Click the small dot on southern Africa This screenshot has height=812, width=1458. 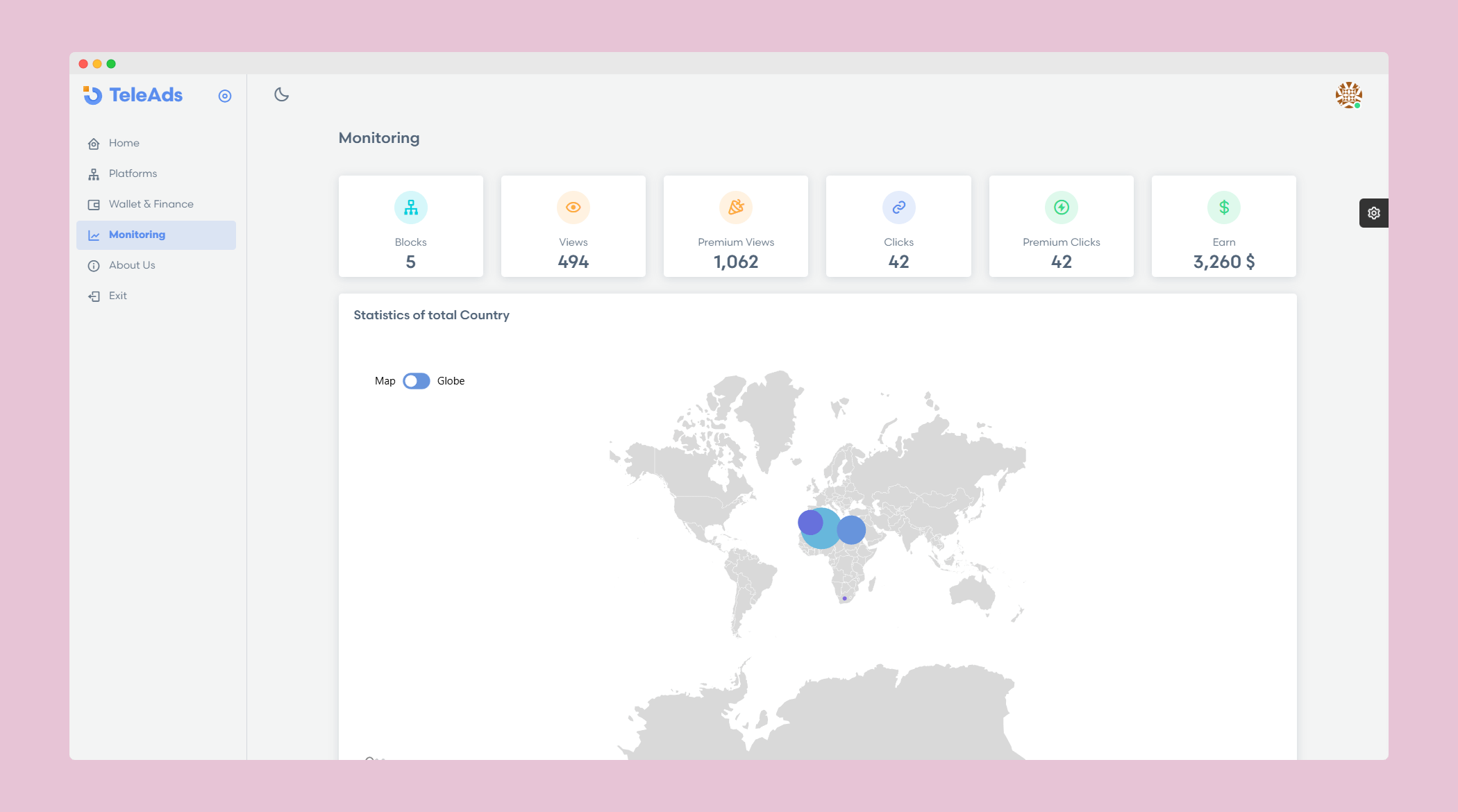844,598
